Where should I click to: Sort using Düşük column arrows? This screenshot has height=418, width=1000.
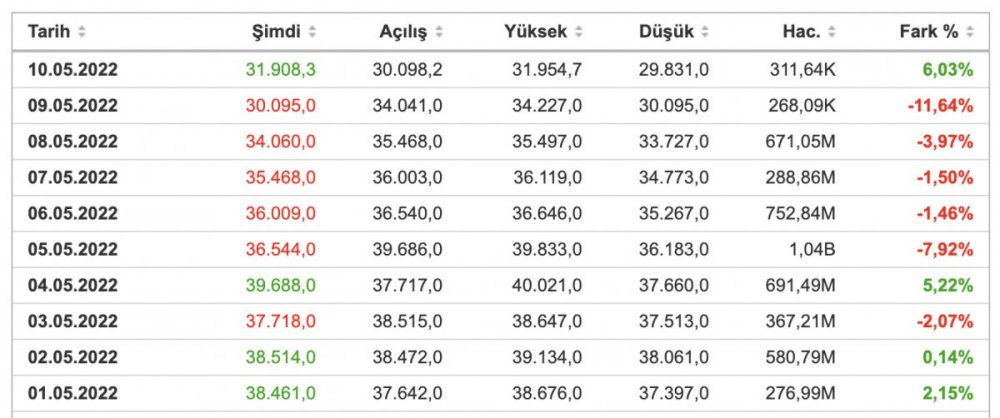click(x=705, y=32)
